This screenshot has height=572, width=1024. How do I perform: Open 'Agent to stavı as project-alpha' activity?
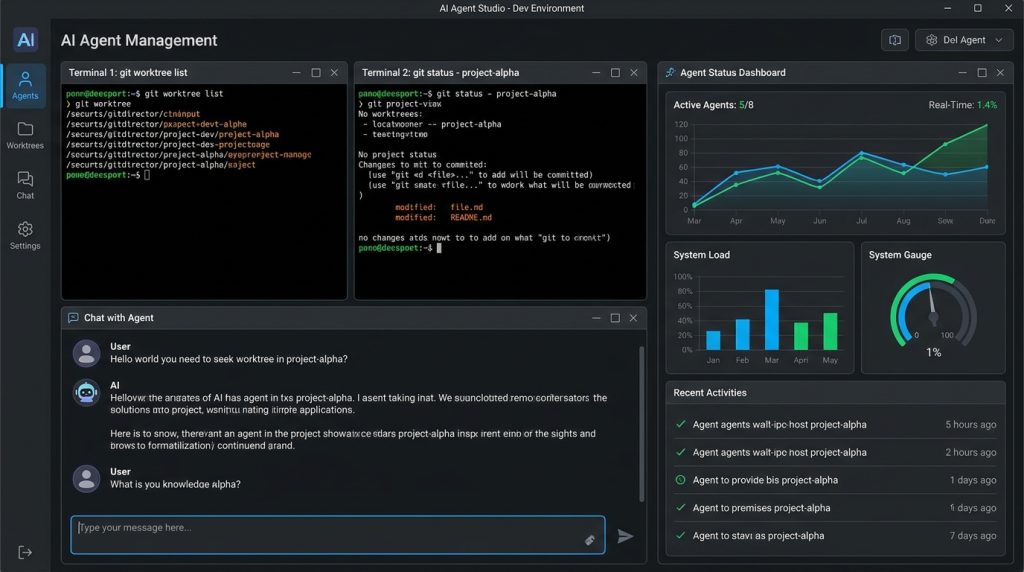[x=835, y=535]
